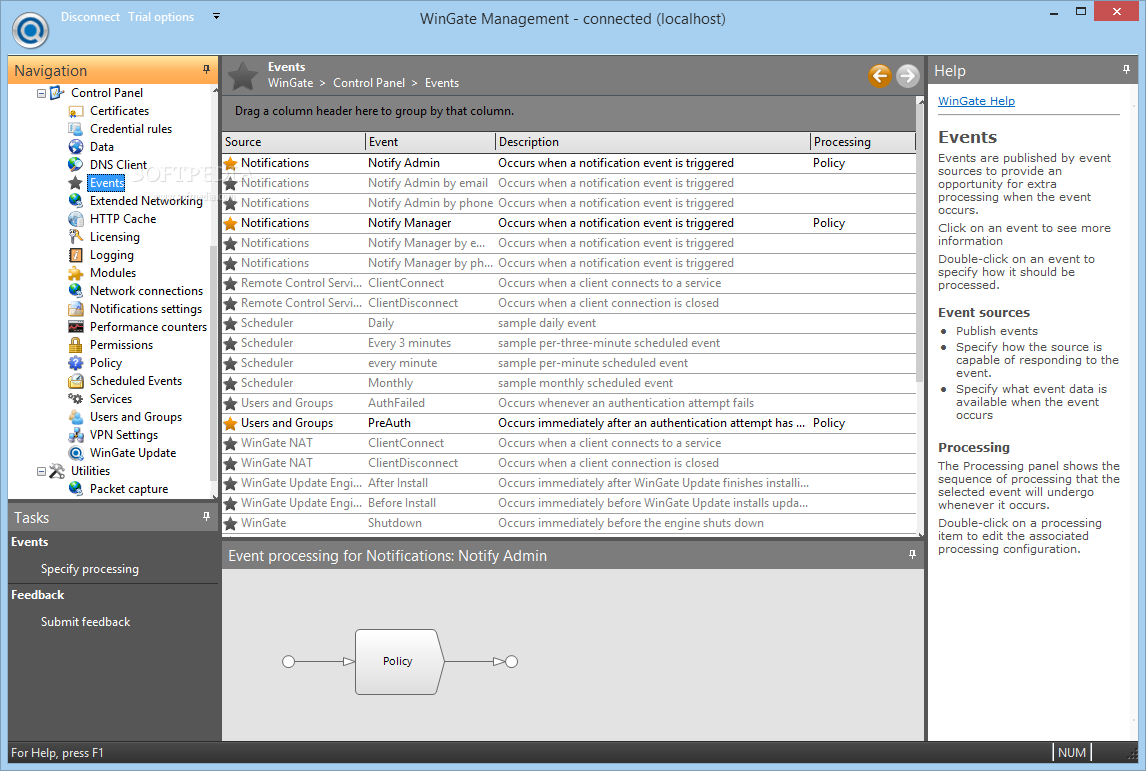1146x771 pixels.
Task: Go to WinGate in the breadcrumb
Action: [x=290, y=83]
